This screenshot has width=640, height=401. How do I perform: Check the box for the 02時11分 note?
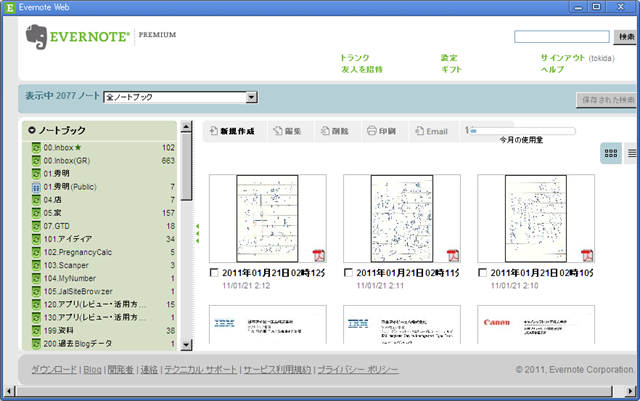click(348, 272)
